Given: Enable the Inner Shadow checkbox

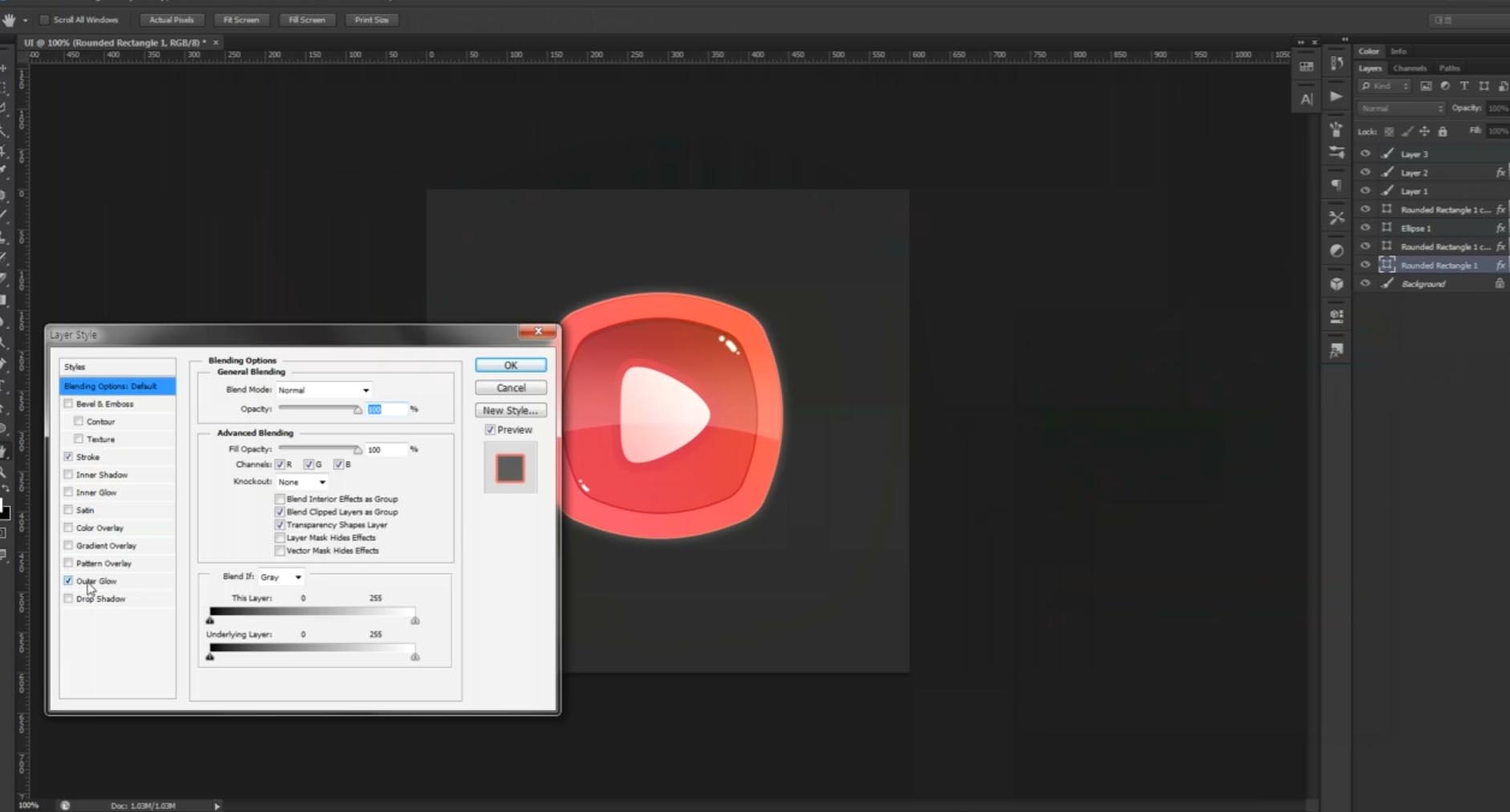Looking at the screenshot, I should (x=68, y=475).
